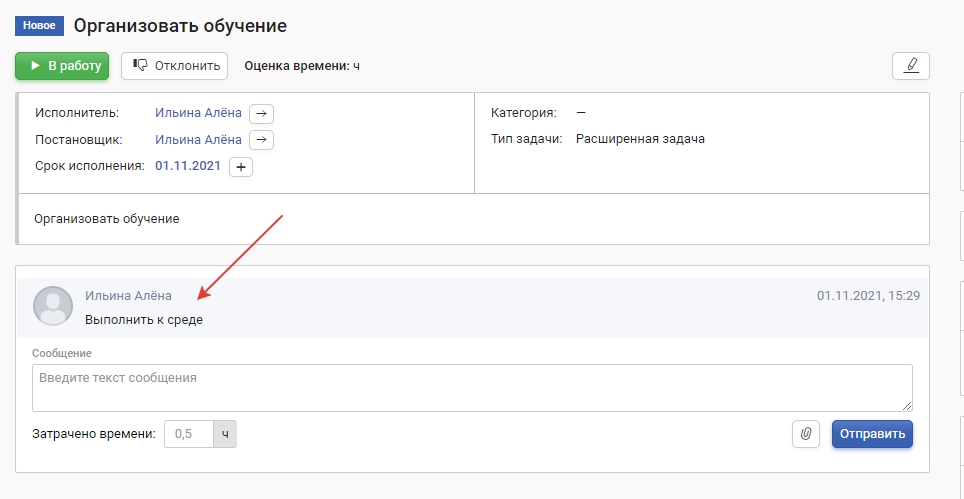Viewport: 964px width, 499px height.
Task: Click the Новое status badge
Action: [x=40, y=25]
